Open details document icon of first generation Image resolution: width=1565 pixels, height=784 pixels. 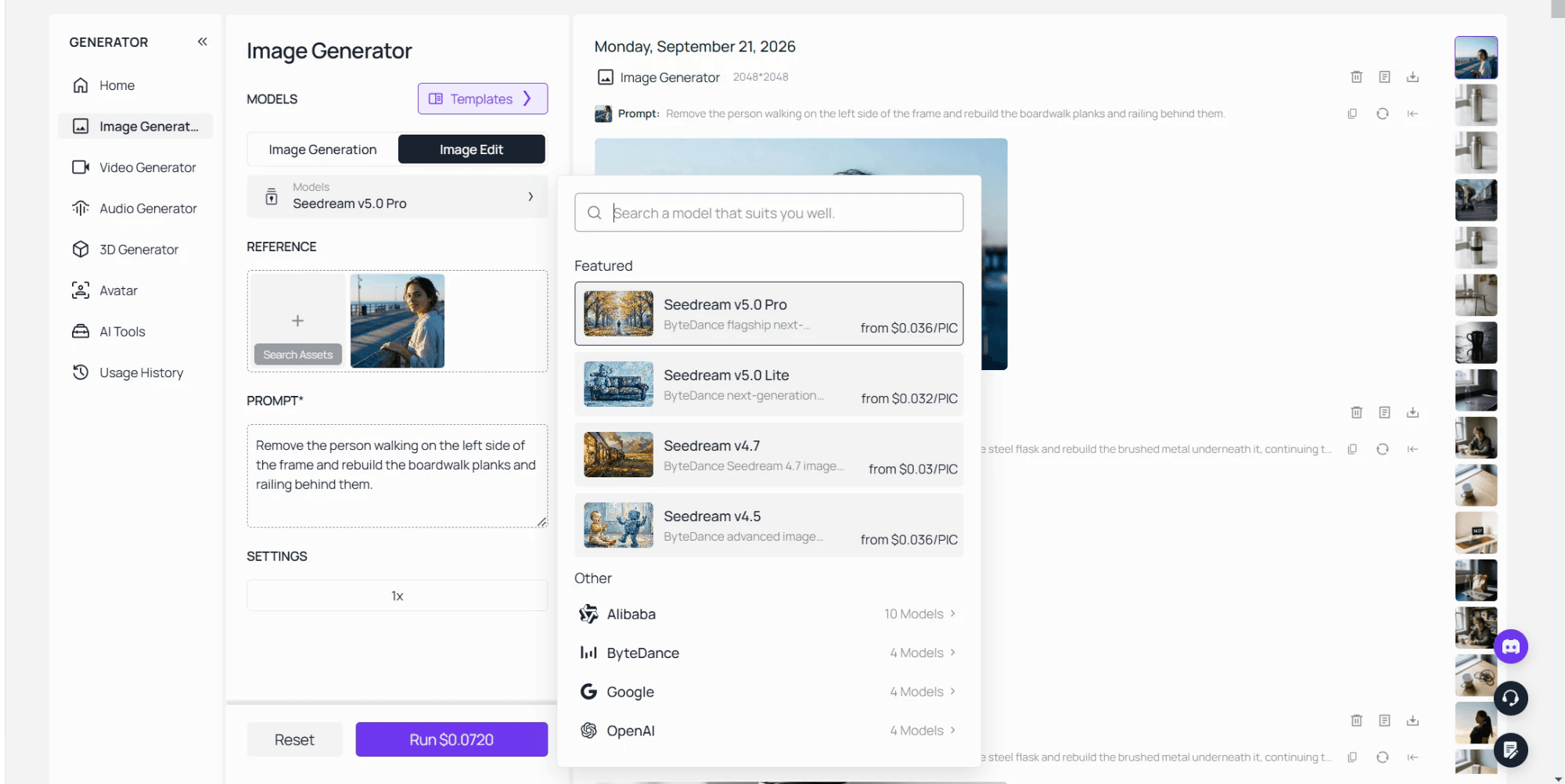(1384, 77)
